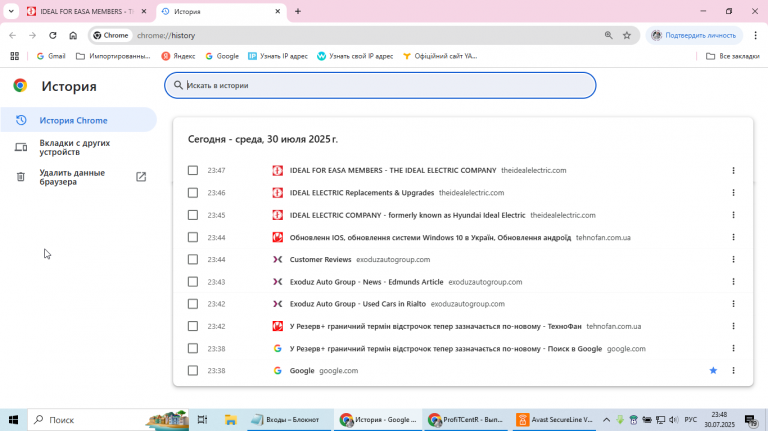Reload the page
Viewport: 768px width, 431px height.
[x=53, y=35]
